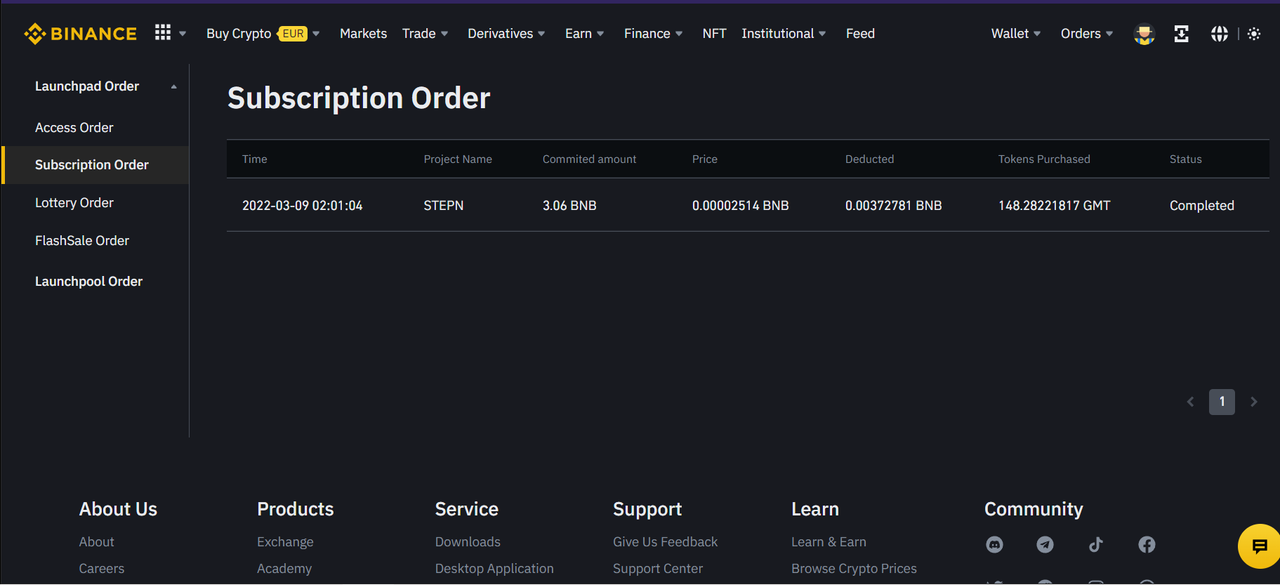This screenshot has height=585, width=1280.
Task: Click the 0.00372781 BNB deducted cell
Action: 893,206
